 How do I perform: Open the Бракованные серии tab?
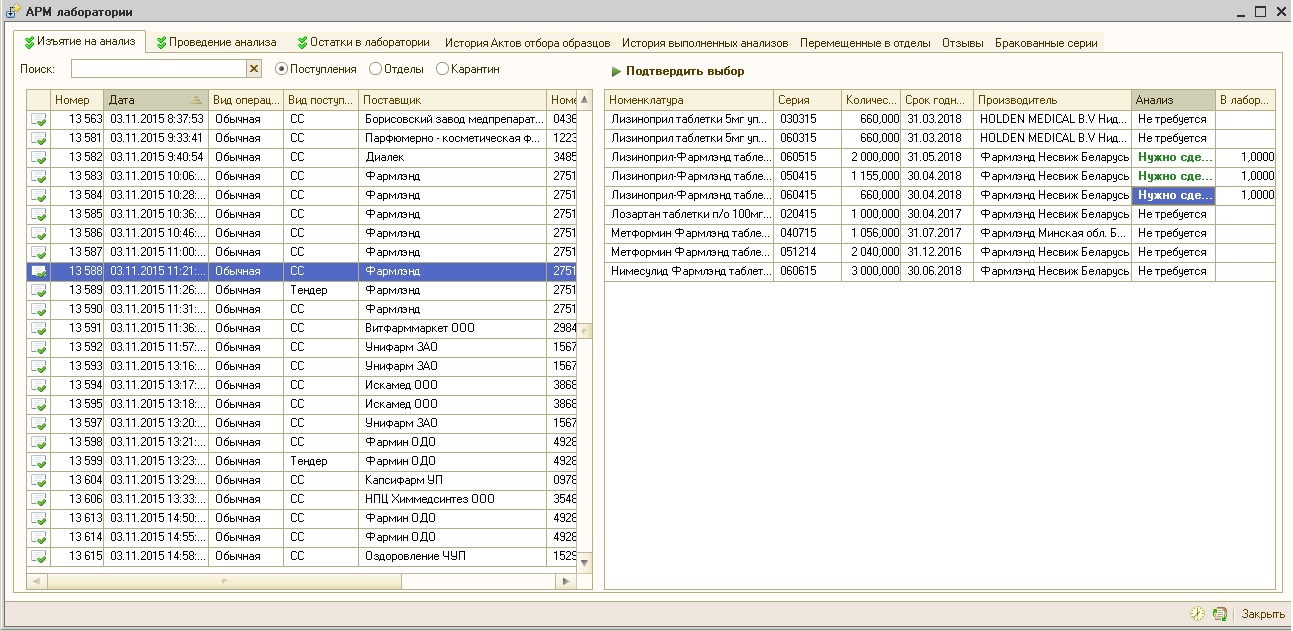click(1047, 43)
